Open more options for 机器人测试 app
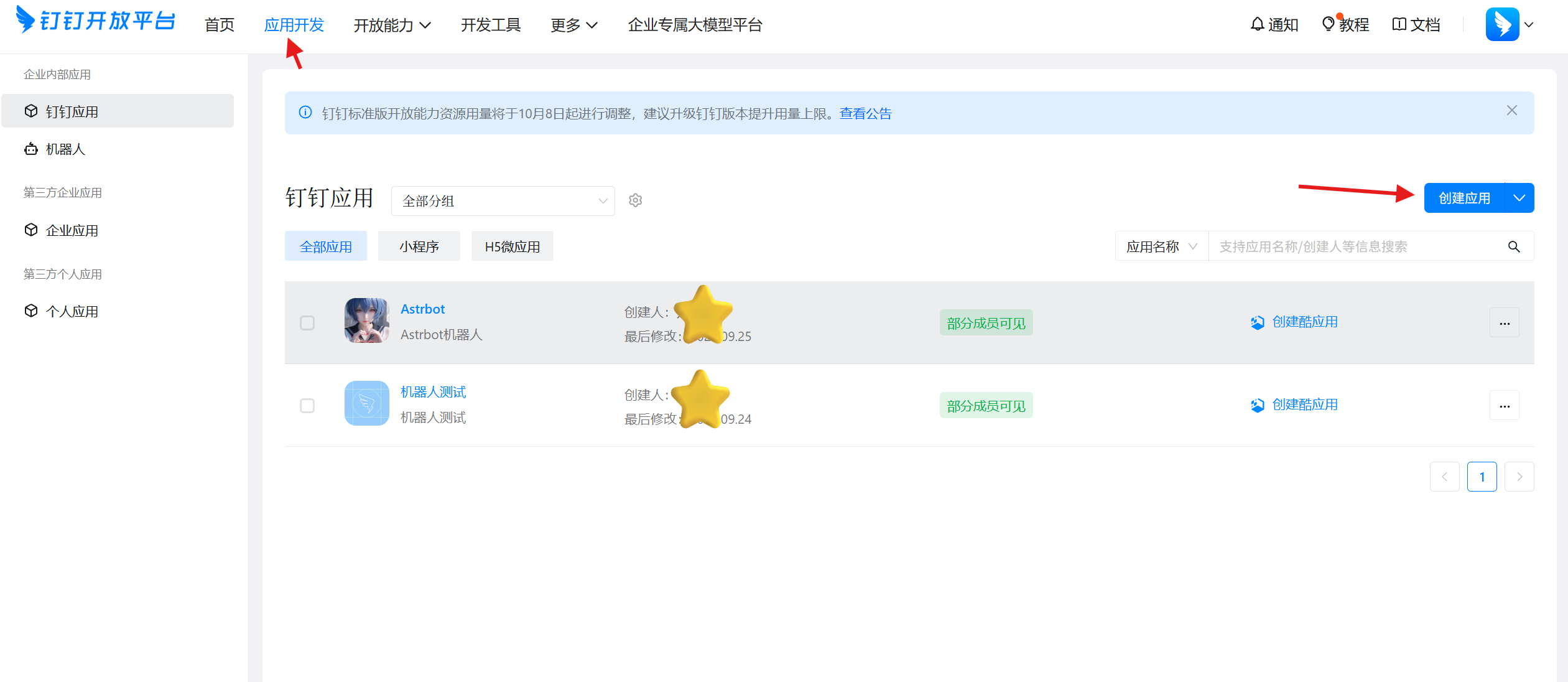This screenshot has width=1568, height=682. pyautogui.click(x=1504, y=406)
